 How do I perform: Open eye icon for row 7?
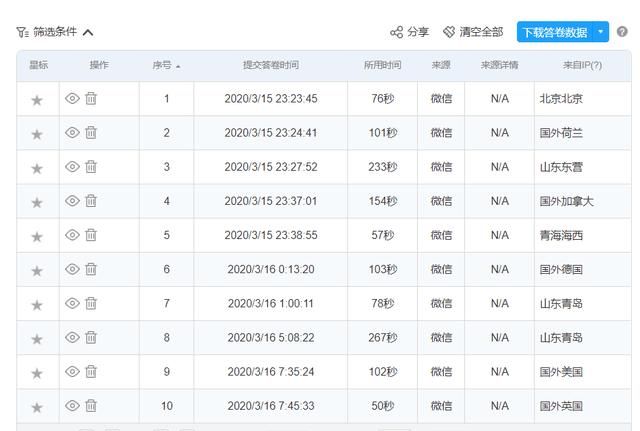click(x=72, y=303)
